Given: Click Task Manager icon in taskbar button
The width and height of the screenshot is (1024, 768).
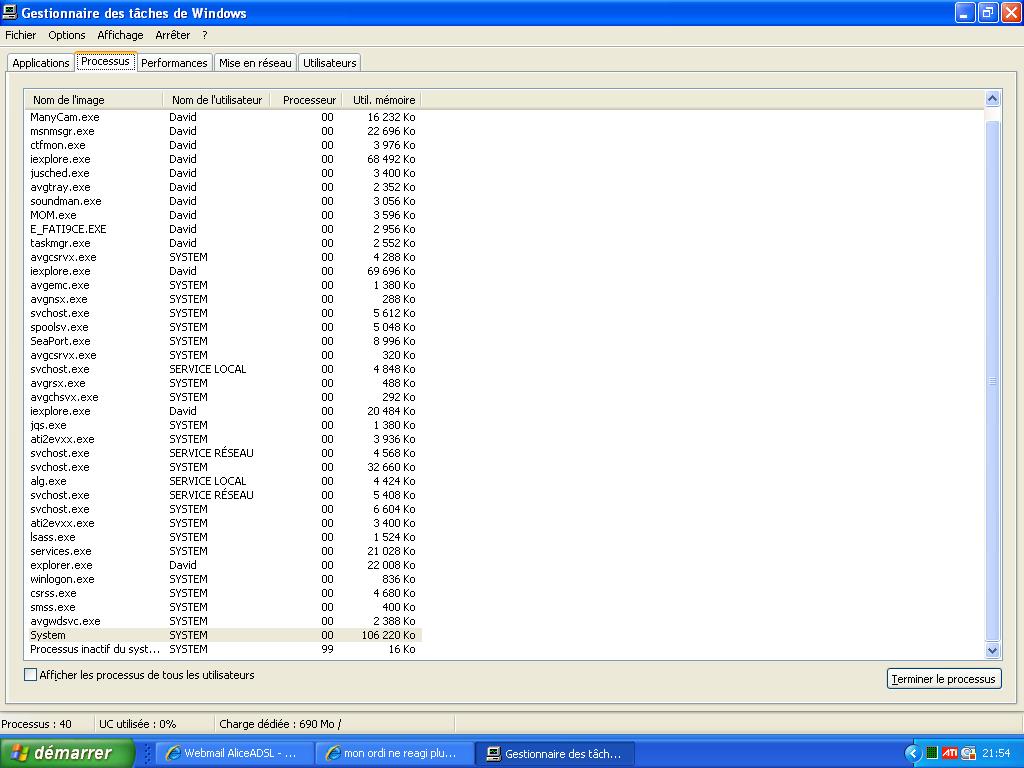Looking at the screenshot, I should pos(494,753).
